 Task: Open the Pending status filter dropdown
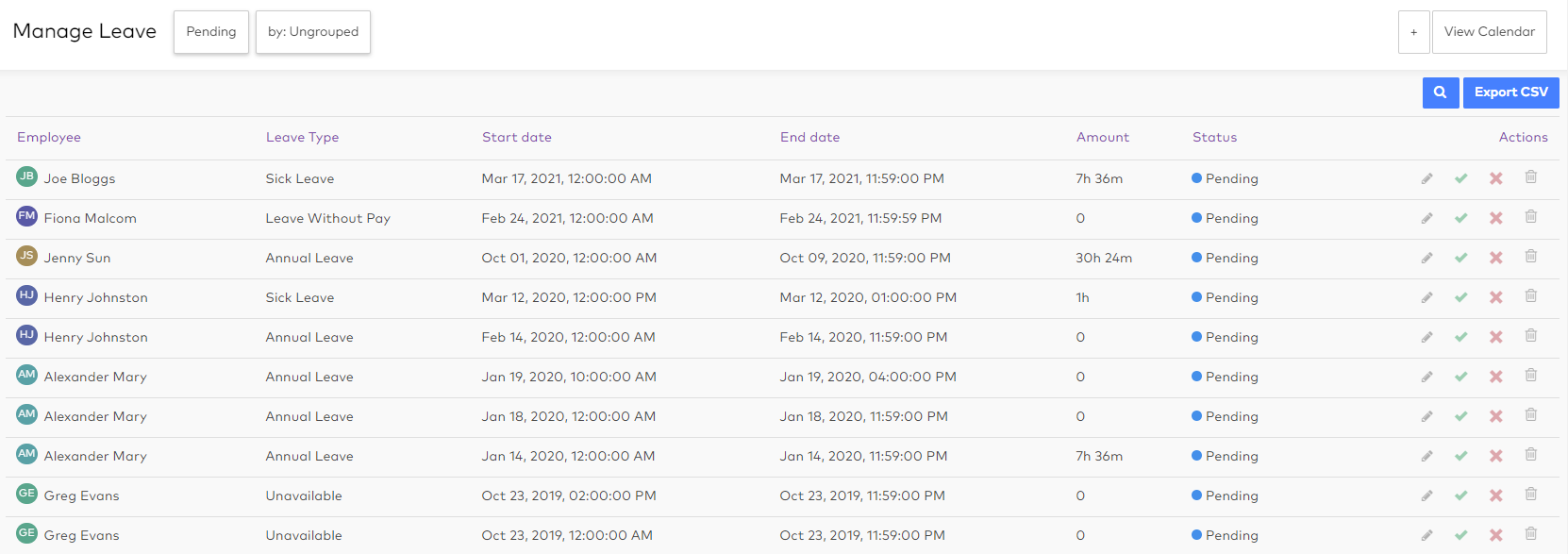(210, 32)
